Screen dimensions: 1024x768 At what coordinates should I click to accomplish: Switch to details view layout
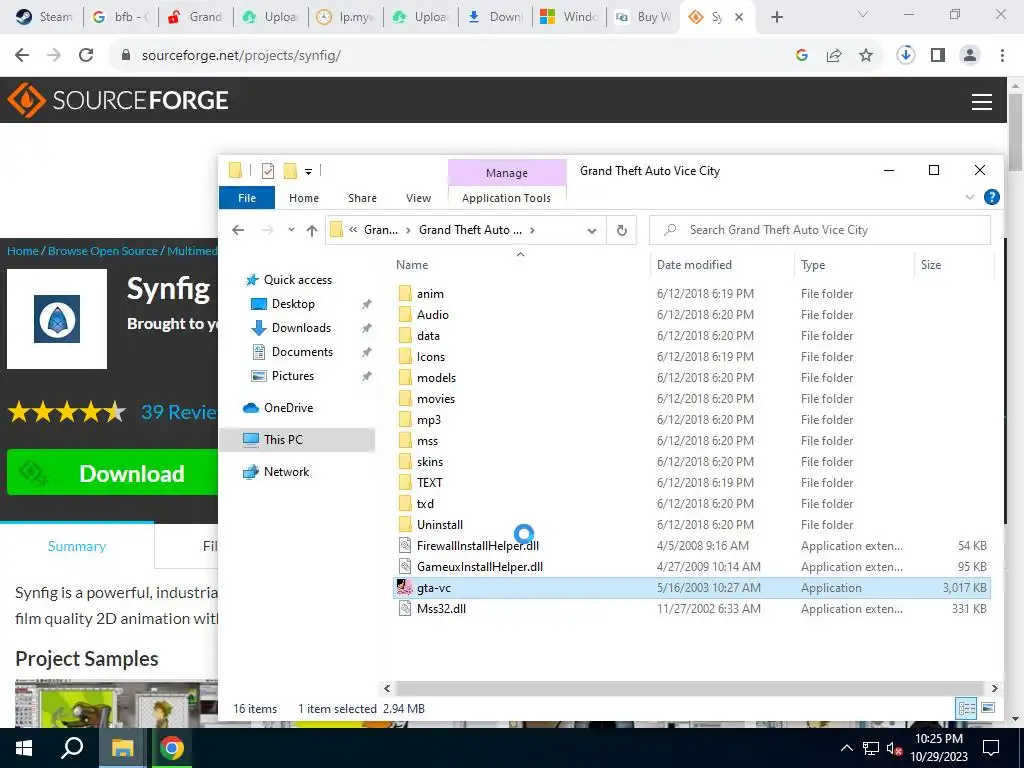(967, 708)
